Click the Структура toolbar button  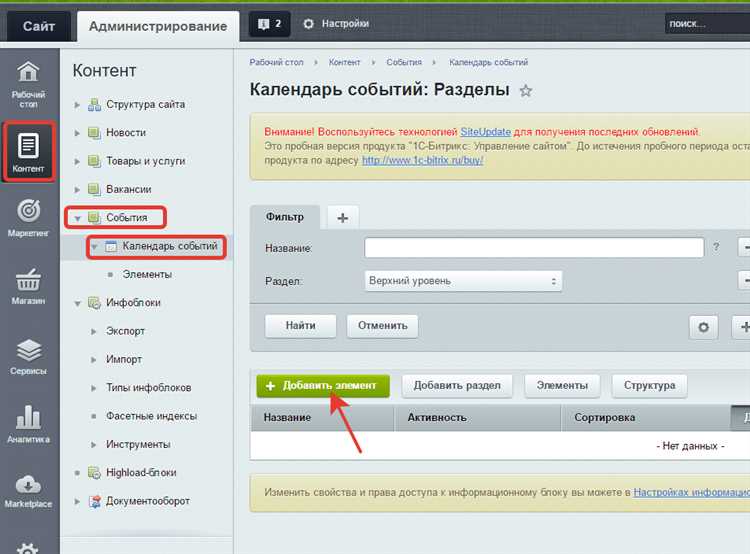[650, 386]
